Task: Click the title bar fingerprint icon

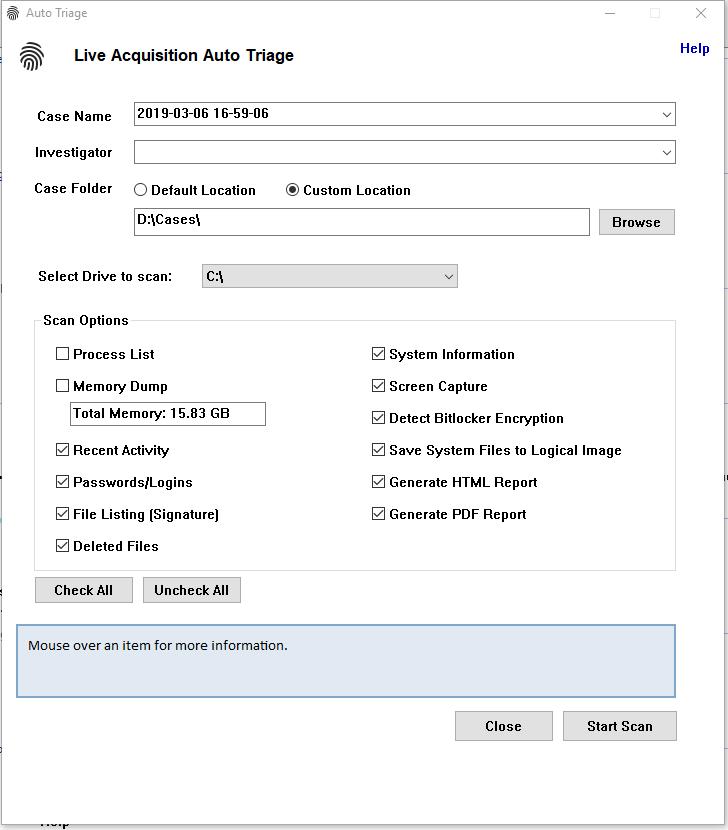Action: [12, 13]
